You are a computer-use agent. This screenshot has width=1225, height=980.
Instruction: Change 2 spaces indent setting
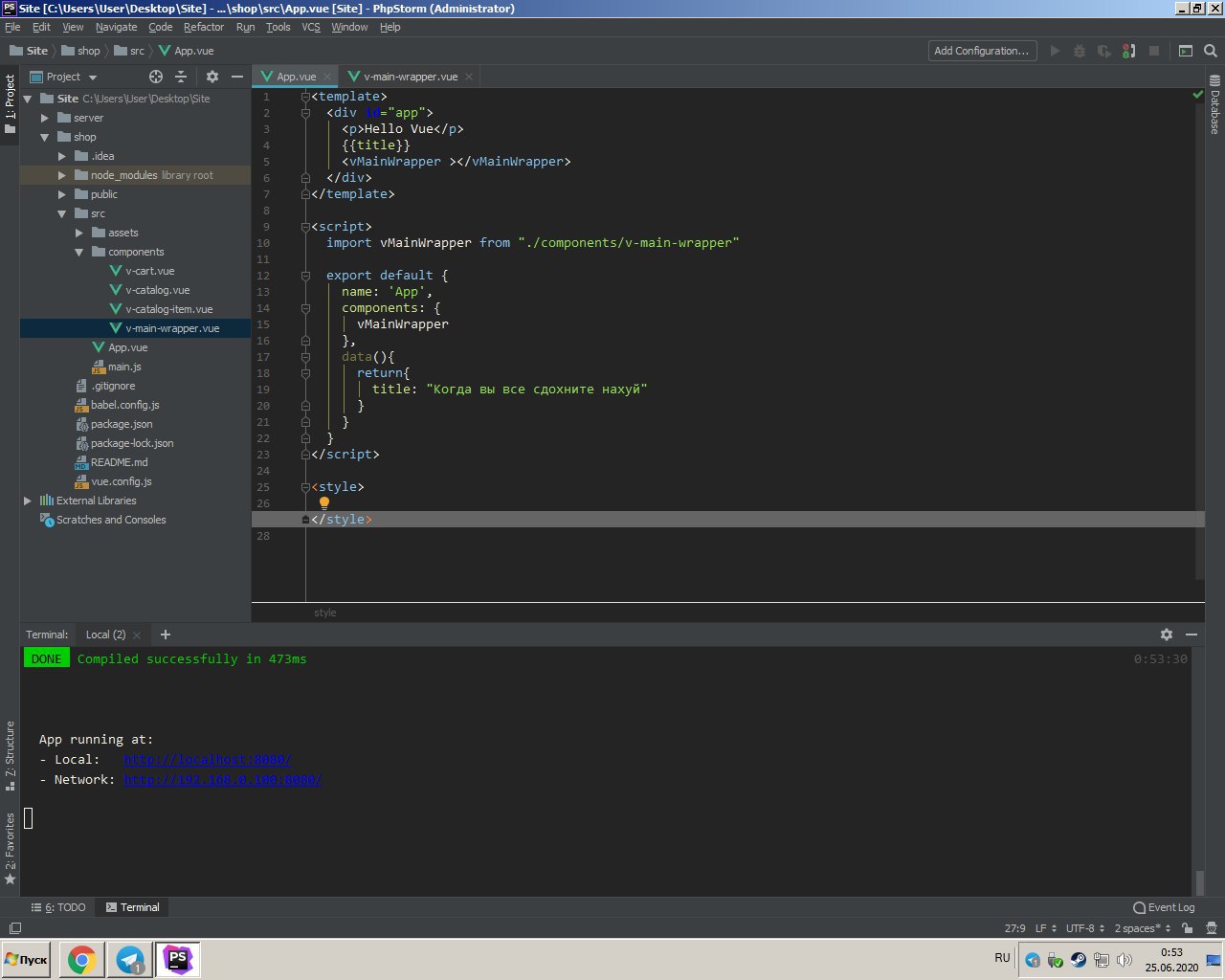click(x=1142, y=928)
